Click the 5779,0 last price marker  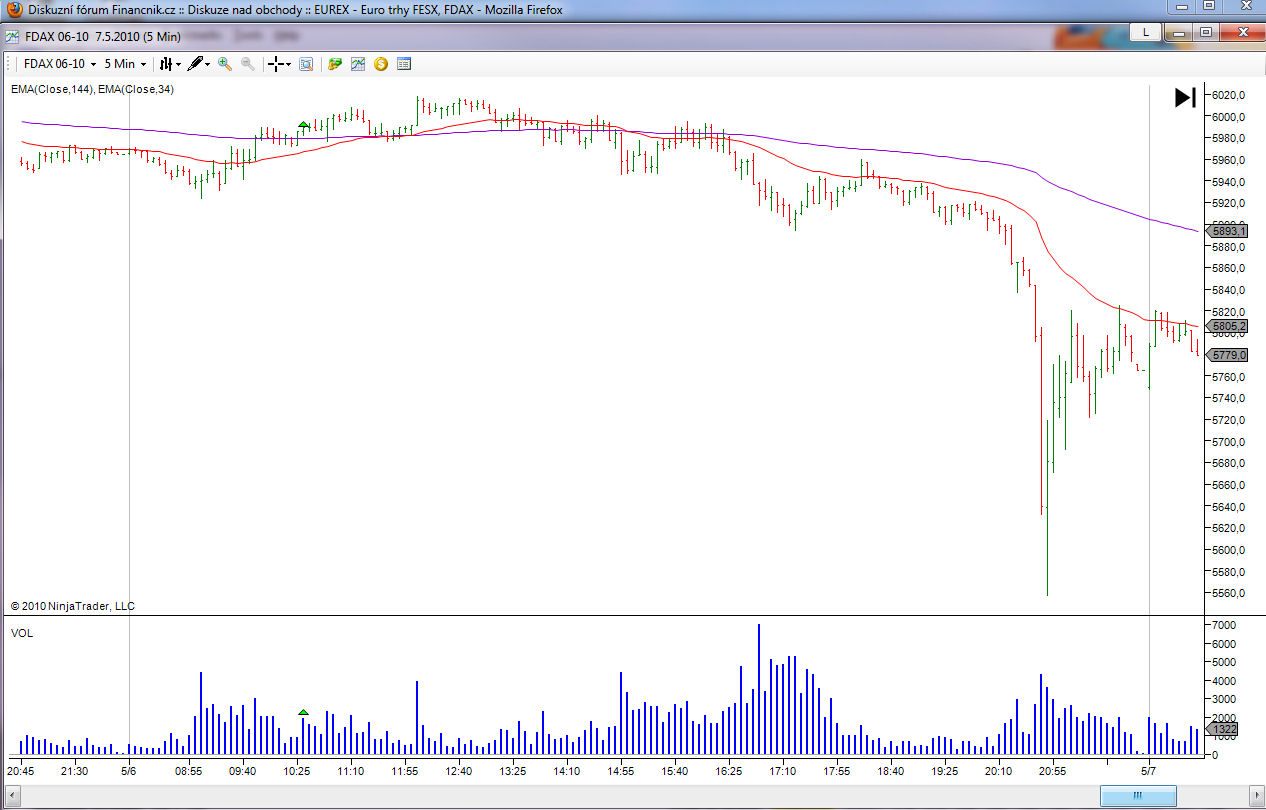click(1229, 355)
